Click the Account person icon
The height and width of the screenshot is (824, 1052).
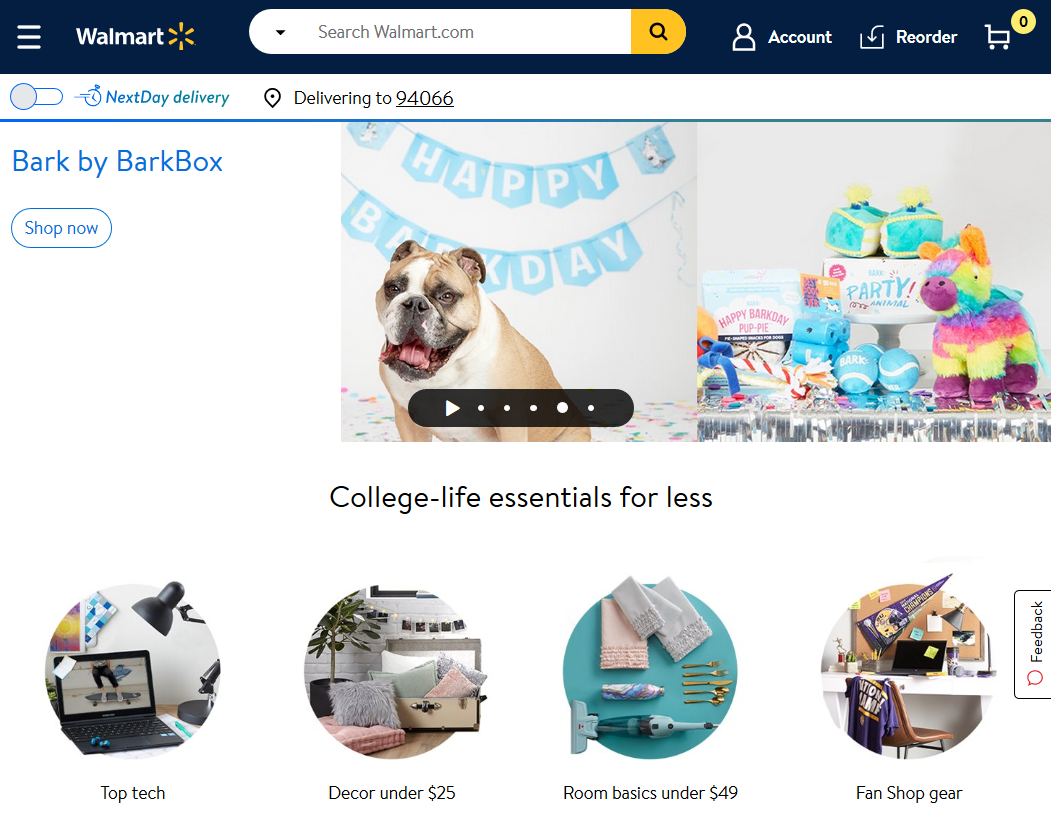pos(743,37)
